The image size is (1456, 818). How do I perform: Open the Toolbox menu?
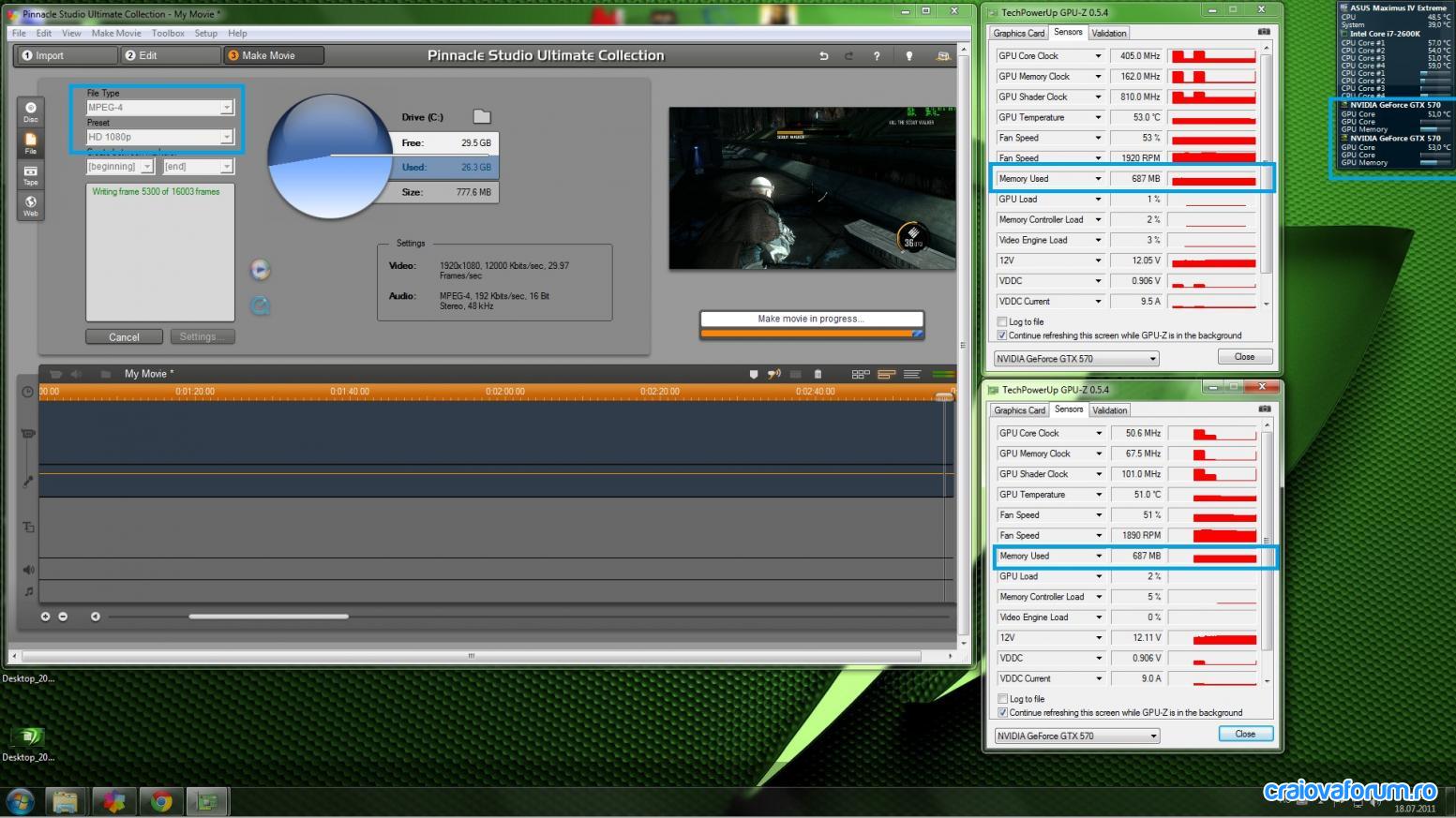coord(168,34)
